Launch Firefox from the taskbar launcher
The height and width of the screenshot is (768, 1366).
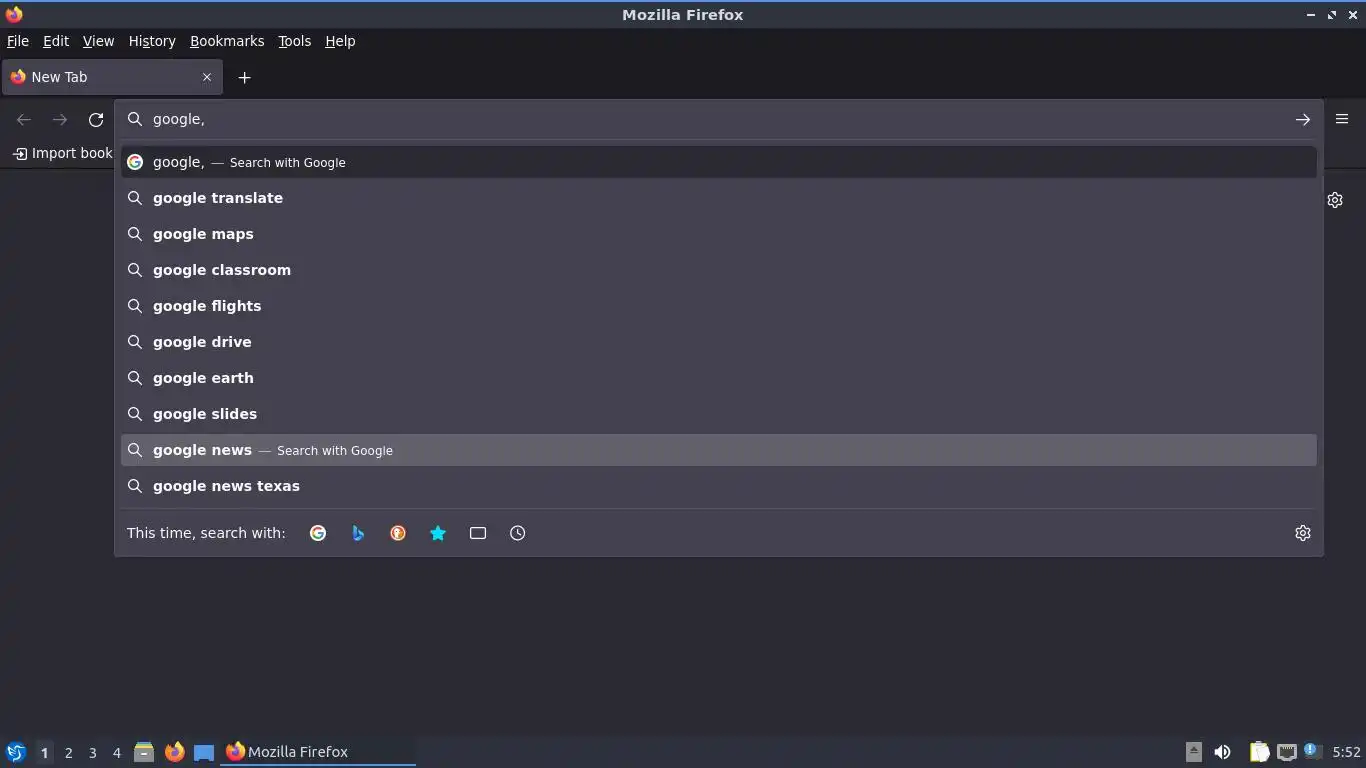[174, 752]
